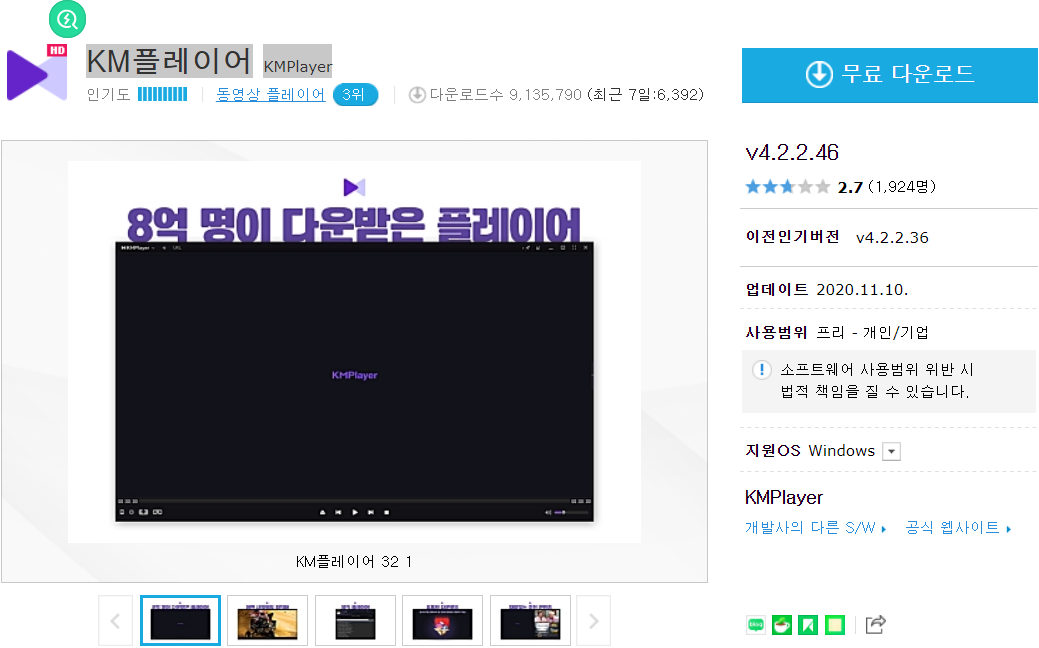
Task: Select the third screenshot thumbnail
Action: point(355,621)
